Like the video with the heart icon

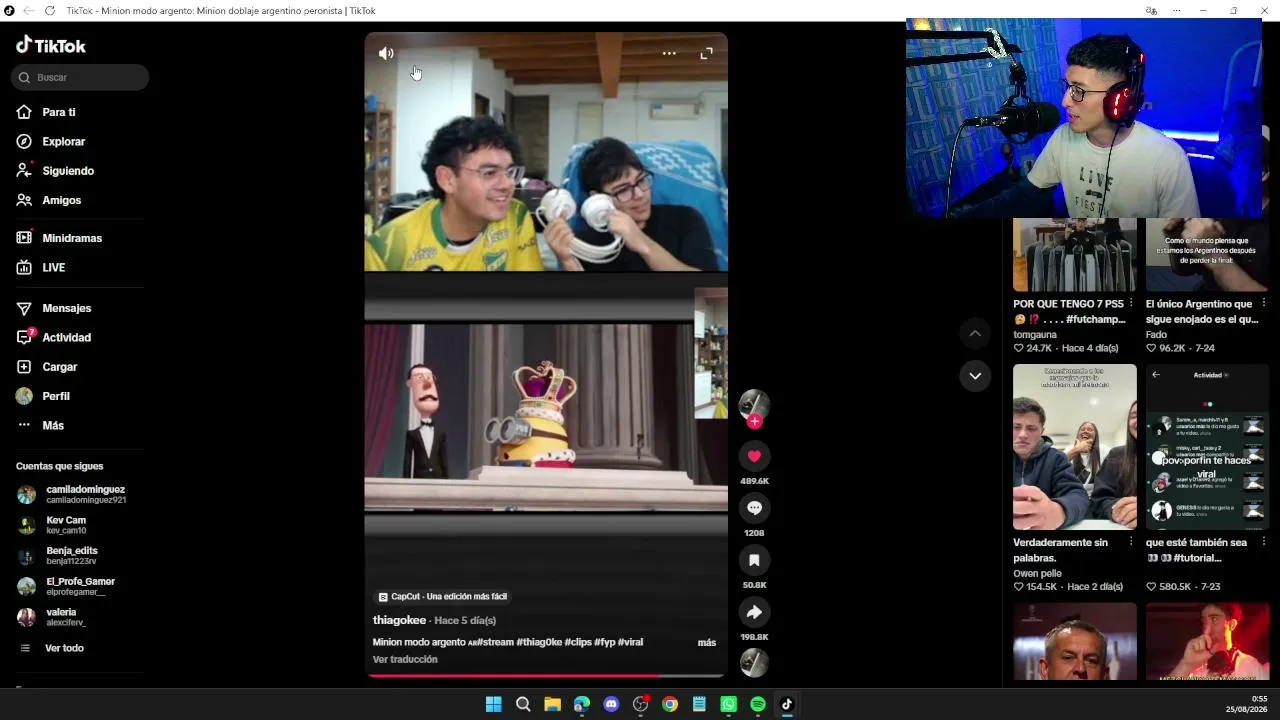pyautogui.click(x=754, y=456)
